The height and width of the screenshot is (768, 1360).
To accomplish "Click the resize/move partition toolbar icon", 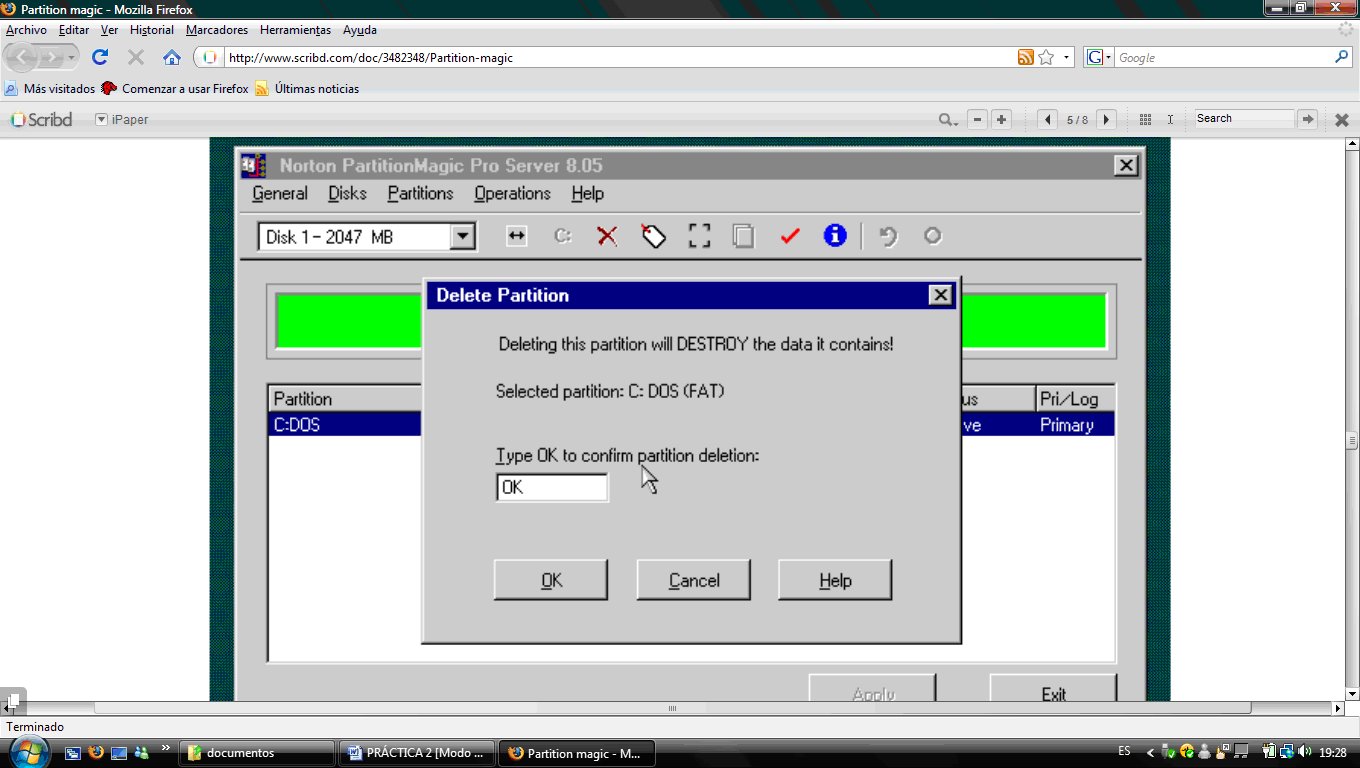I will click(x=516, y=236).
